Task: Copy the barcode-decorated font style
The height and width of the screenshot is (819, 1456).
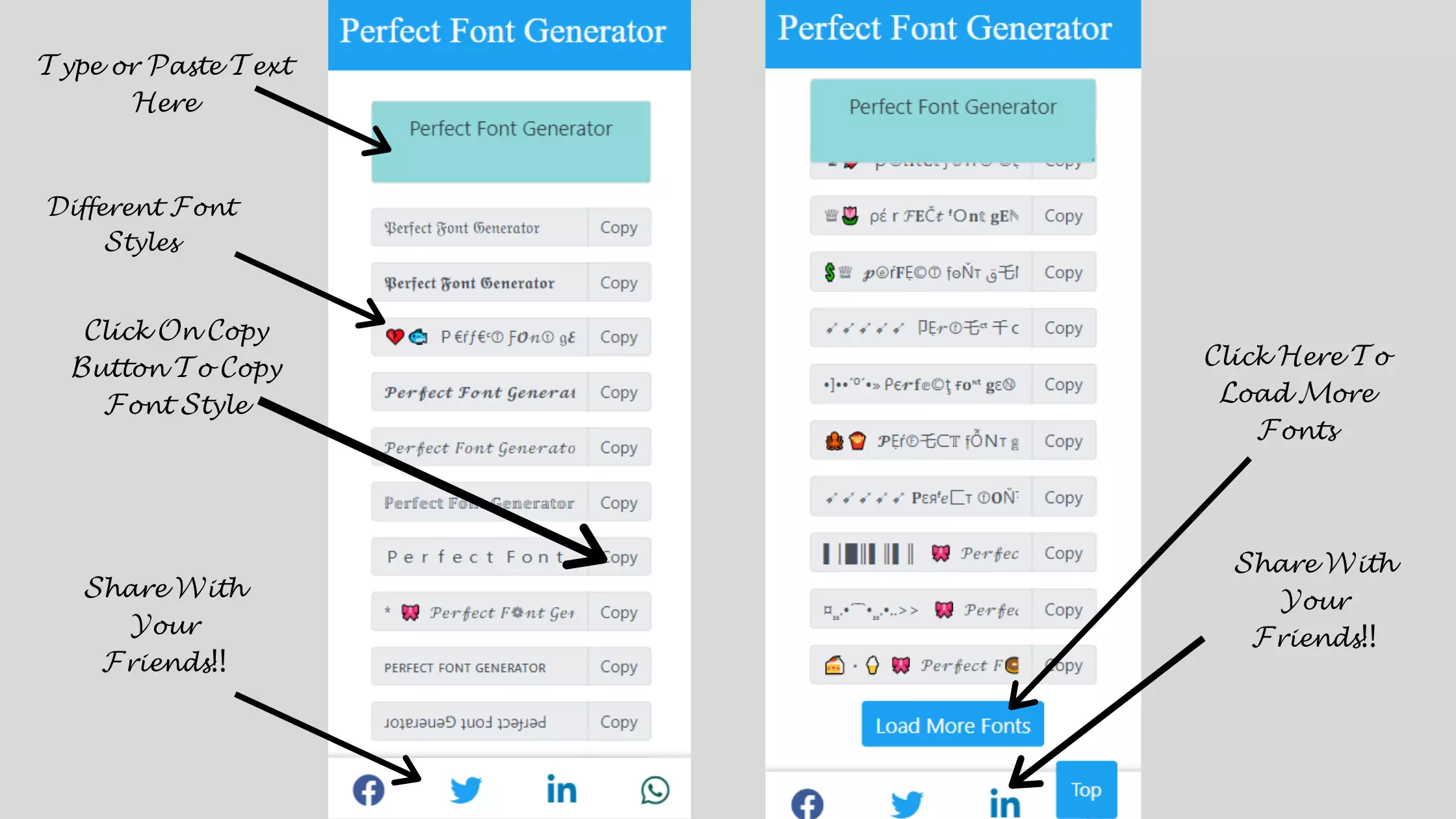Action: pos(1062,553)
